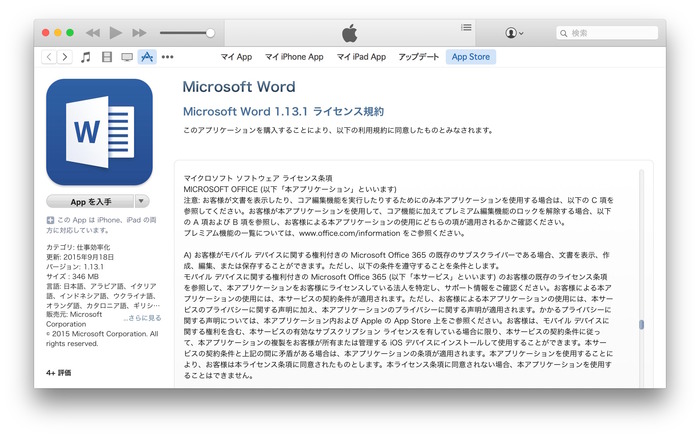700x437 pixels.
Task: Focus the 検索 search field
Action: pos(607,33)
